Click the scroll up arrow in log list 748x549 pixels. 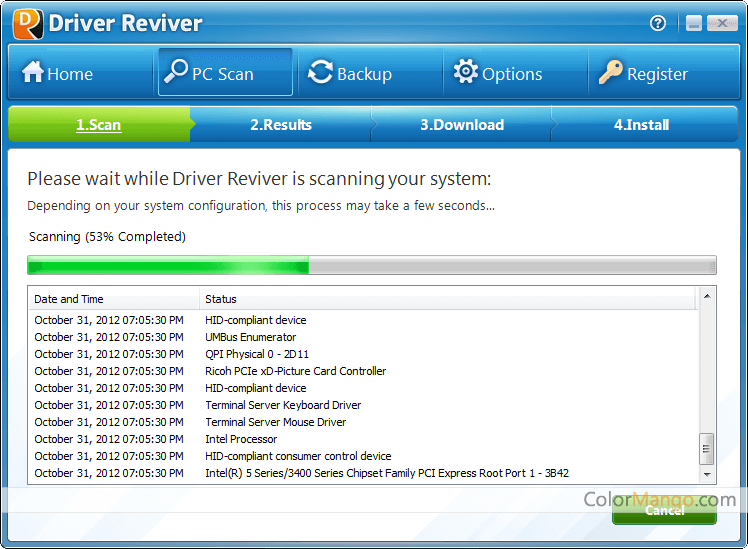click(x=707, y=297)
